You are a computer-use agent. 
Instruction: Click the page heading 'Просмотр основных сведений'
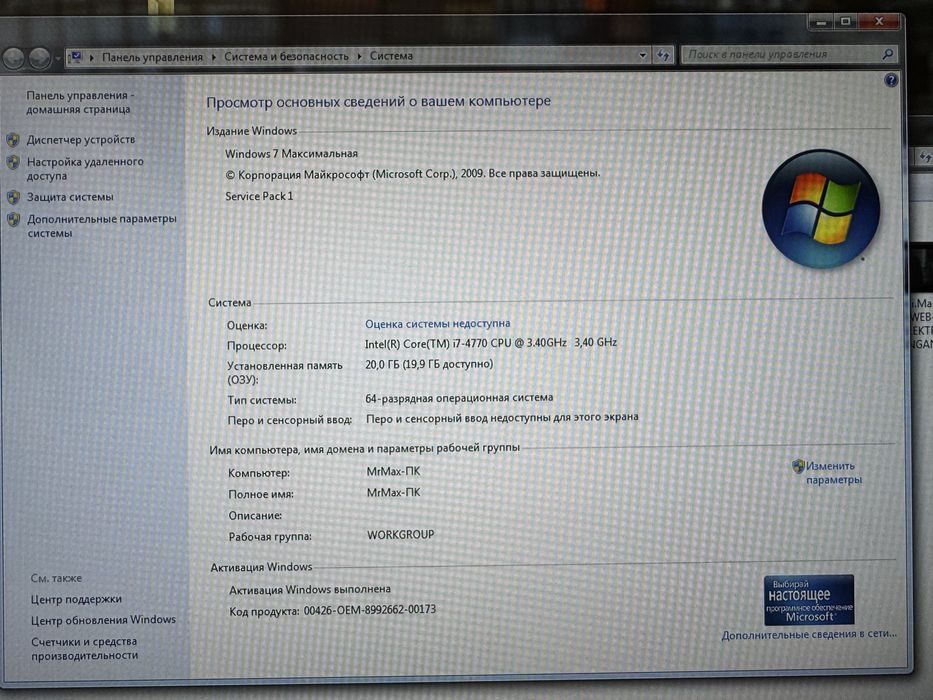(x=378, y=102)
